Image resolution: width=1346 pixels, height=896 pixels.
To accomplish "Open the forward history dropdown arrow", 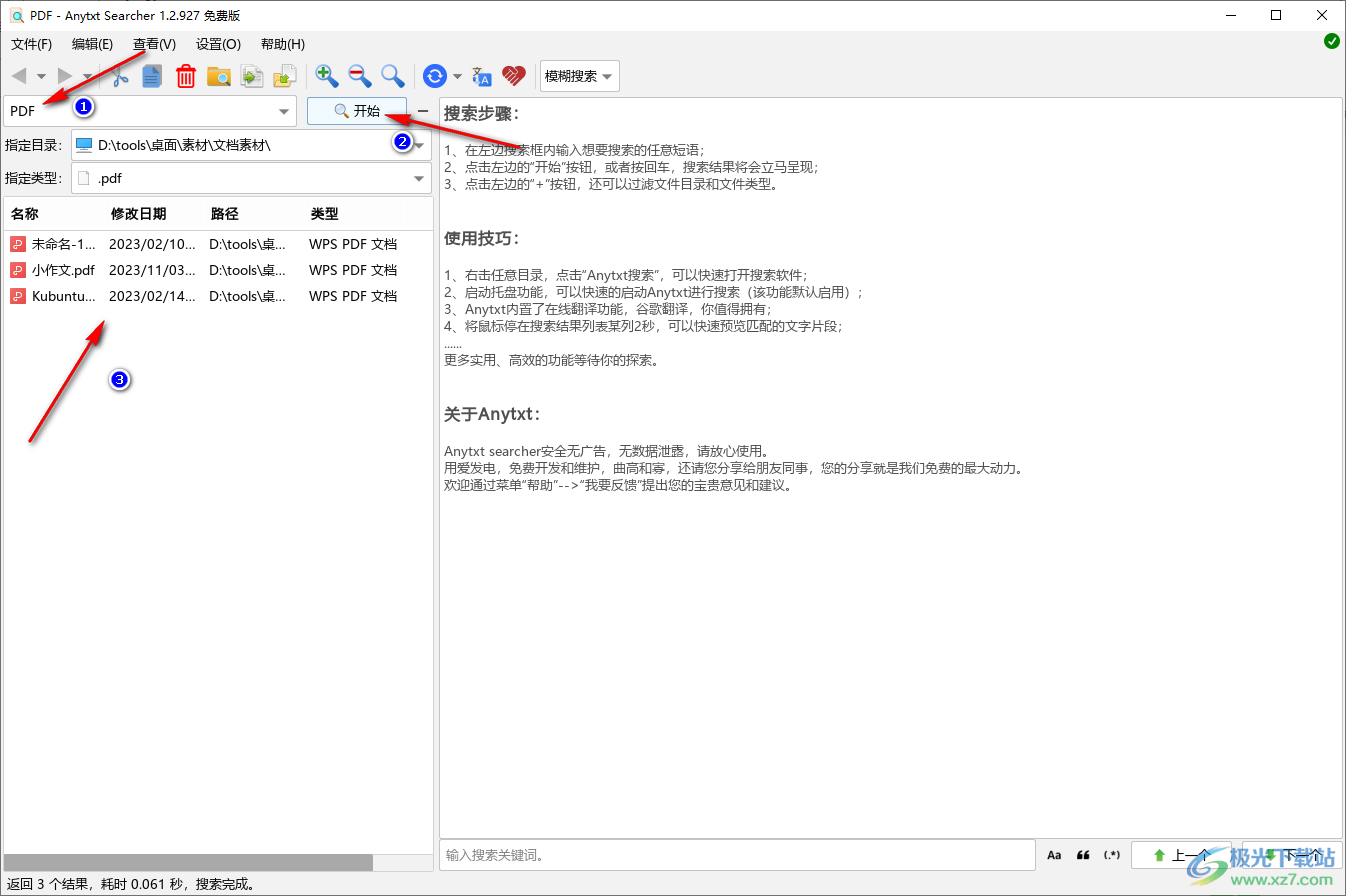I will coord(87,76).
